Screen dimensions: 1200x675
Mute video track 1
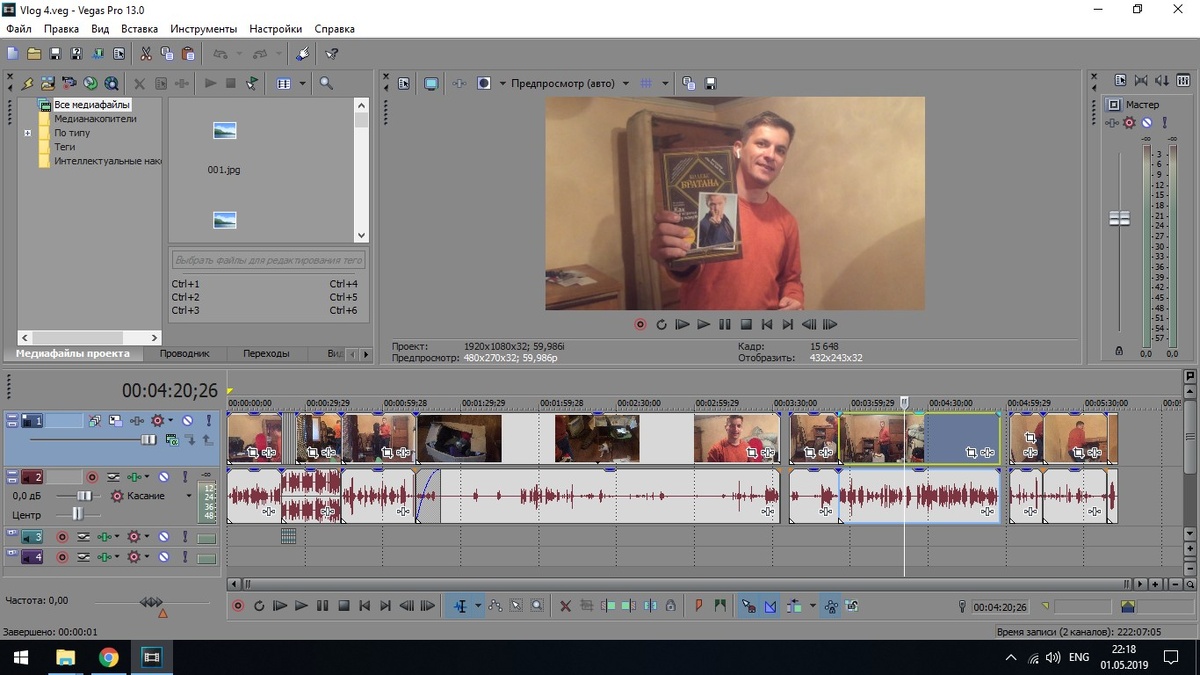point(187,421)
